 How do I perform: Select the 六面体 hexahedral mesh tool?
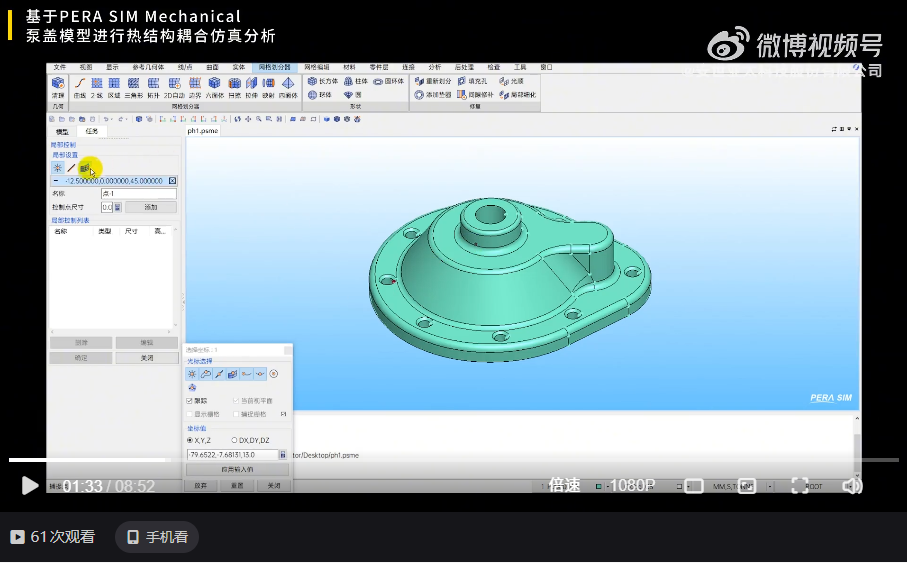(x=215, y=87)
